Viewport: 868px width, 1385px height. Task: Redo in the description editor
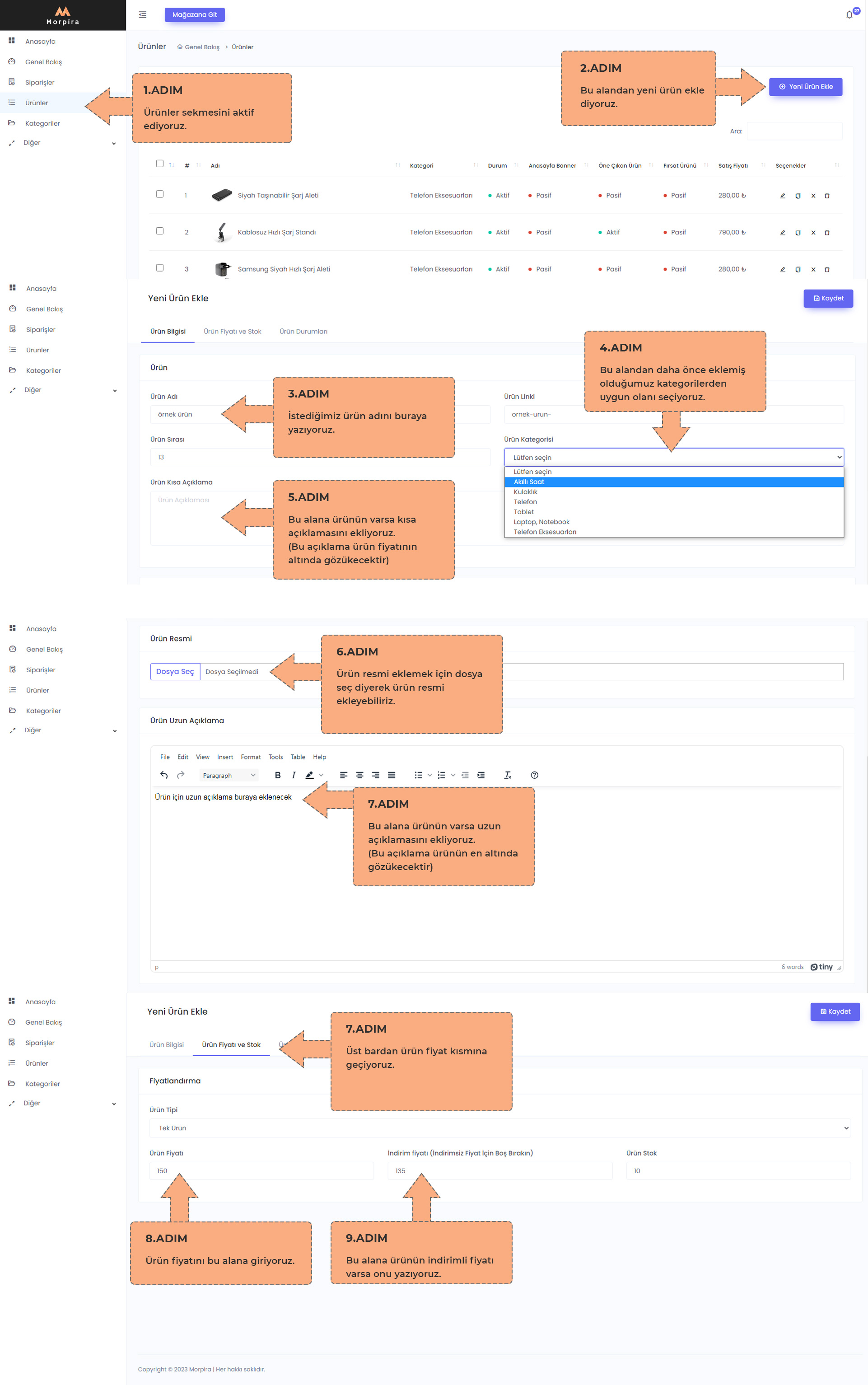coord(181,775)
